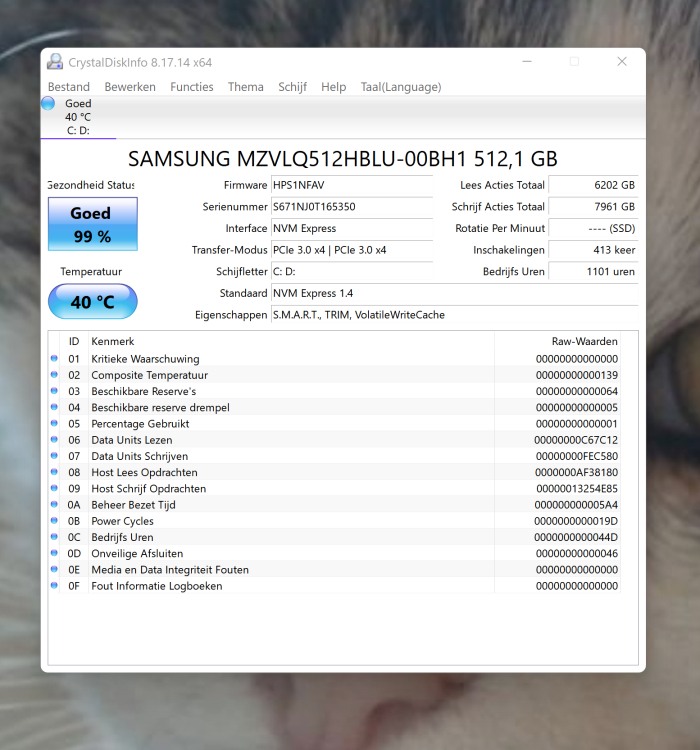Select the Bedrijfs Uren attribute row 0C
The width and height of the screenshot is (700, 750).
coord(334,538)
